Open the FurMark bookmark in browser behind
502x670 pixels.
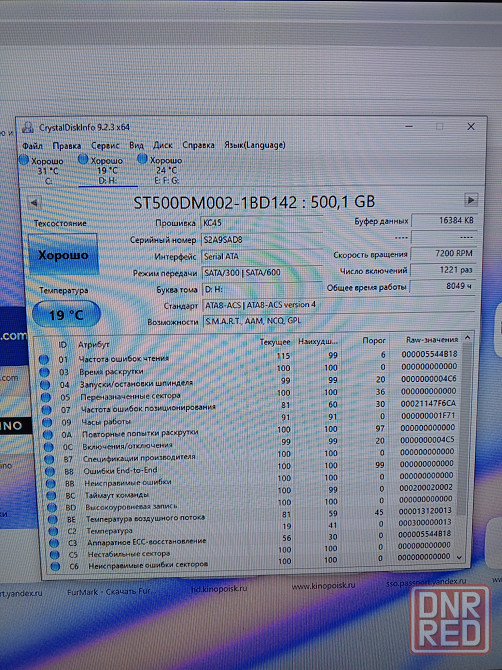112,592
